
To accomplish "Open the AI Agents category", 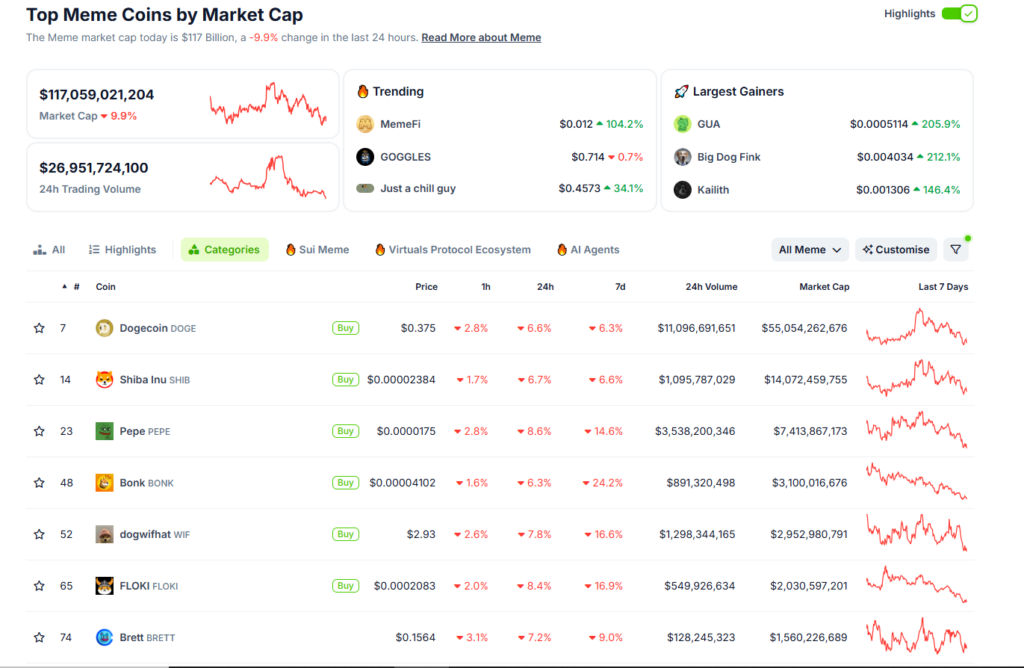I will pos(588,249).
